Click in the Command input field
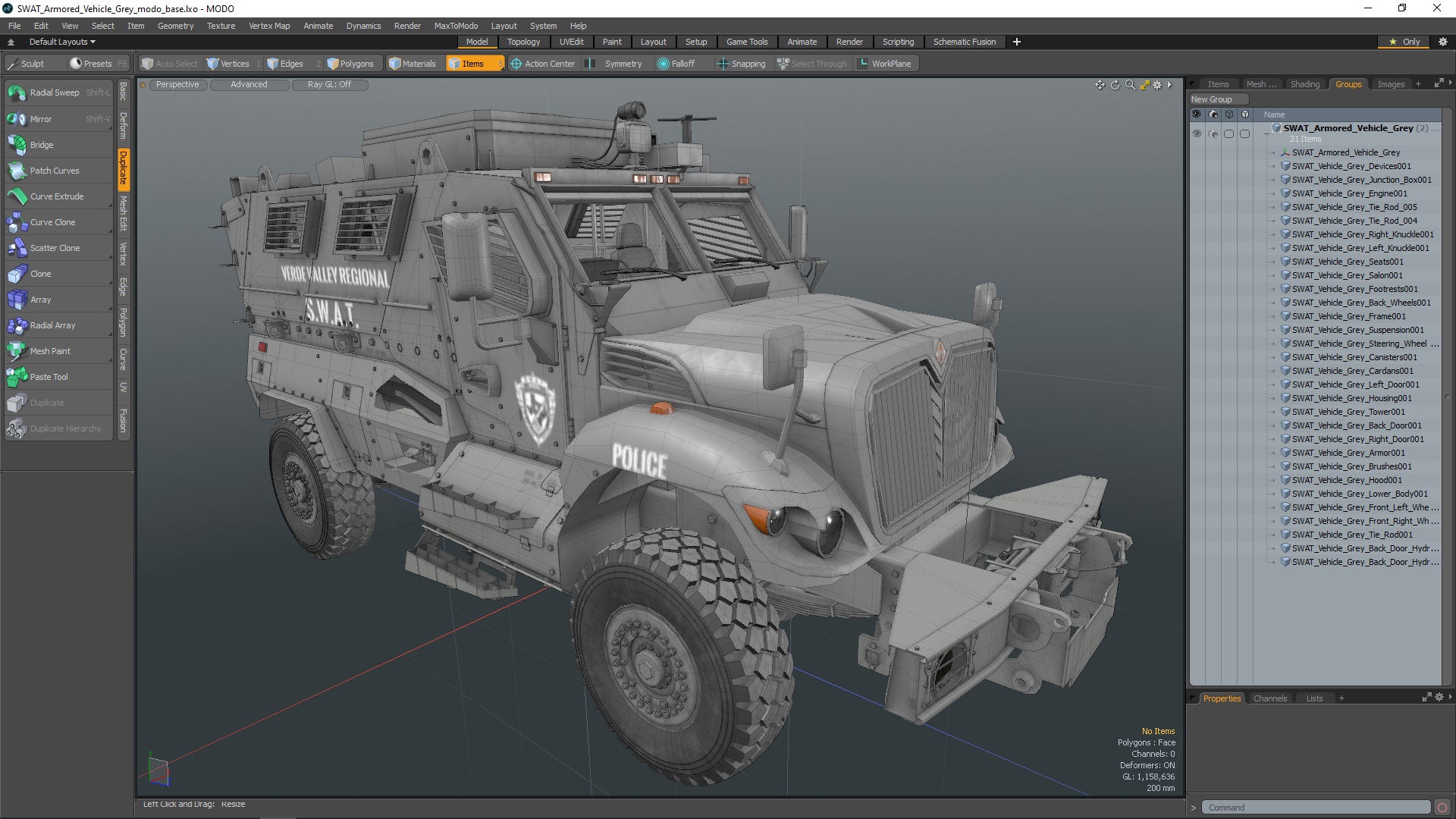This screenshot has width=1456, height=819. 1316,808
